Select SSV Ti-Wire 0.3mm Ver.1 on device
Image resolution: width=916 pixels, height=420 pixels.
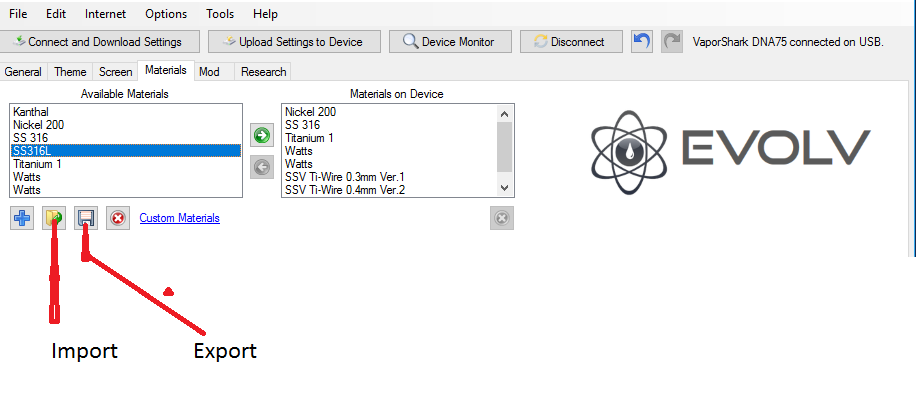tap(345, 176)
